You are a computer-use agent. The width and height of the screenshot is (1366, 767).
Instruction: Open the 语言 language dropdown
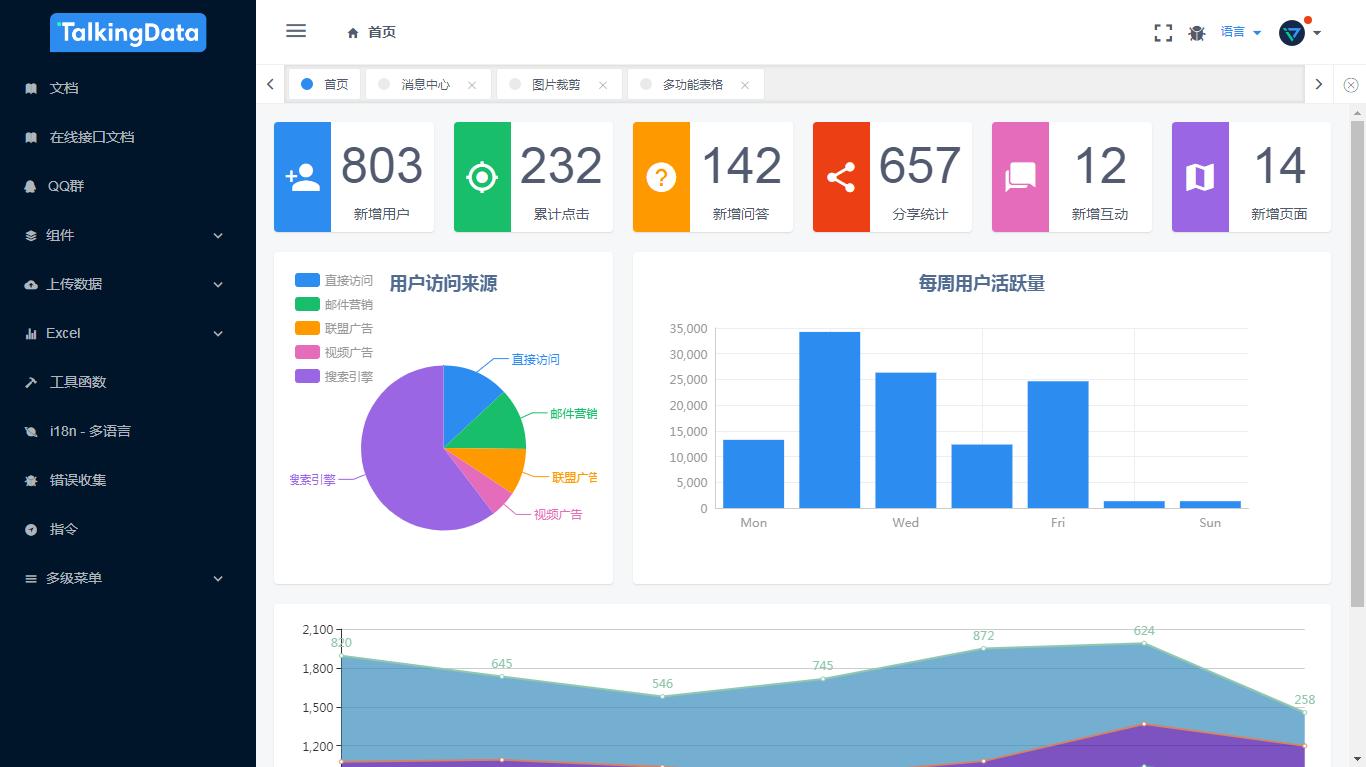tap(1241, 32)
